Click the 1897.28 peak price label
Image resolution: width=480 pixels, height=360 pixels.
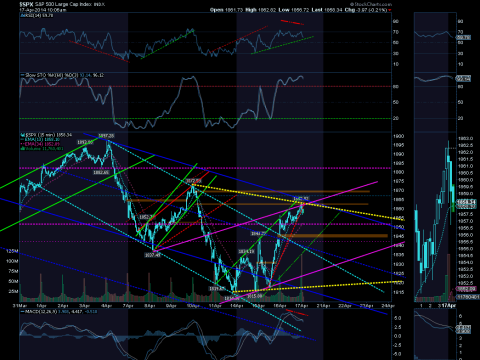click(x=106, y=136)
